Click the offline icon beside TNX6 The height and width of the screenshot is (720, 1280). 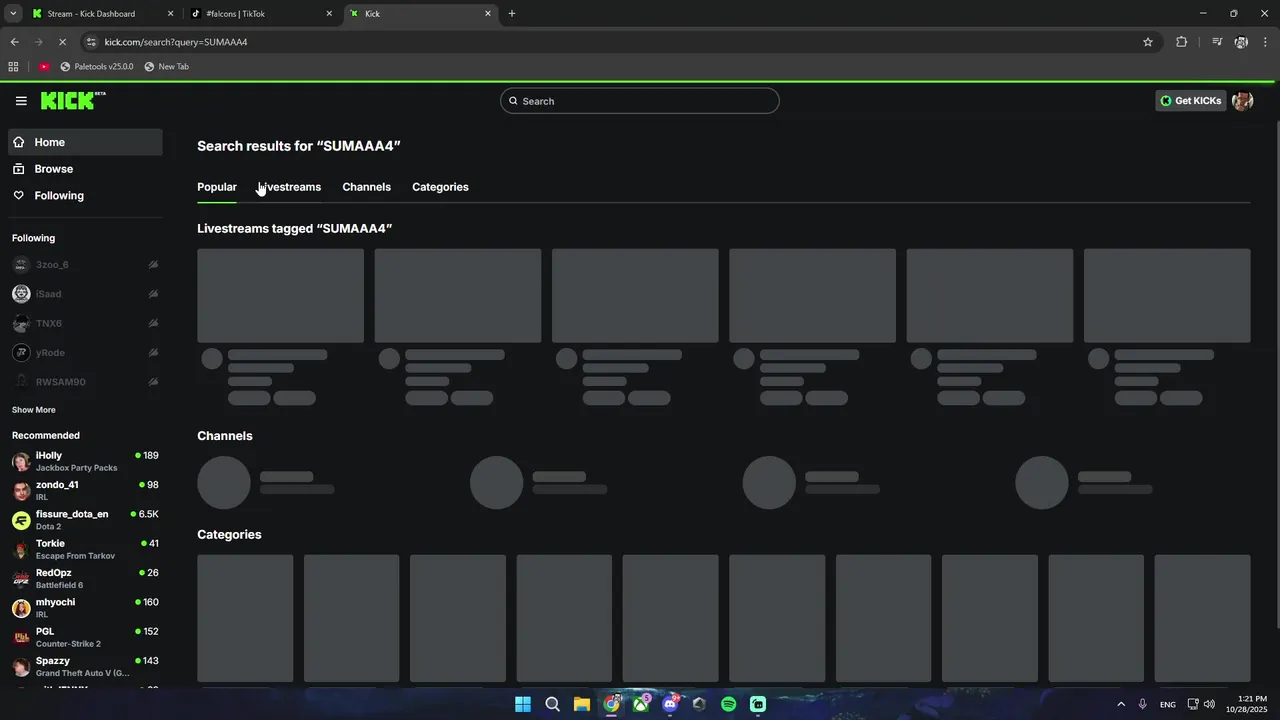tap(153, 323)
